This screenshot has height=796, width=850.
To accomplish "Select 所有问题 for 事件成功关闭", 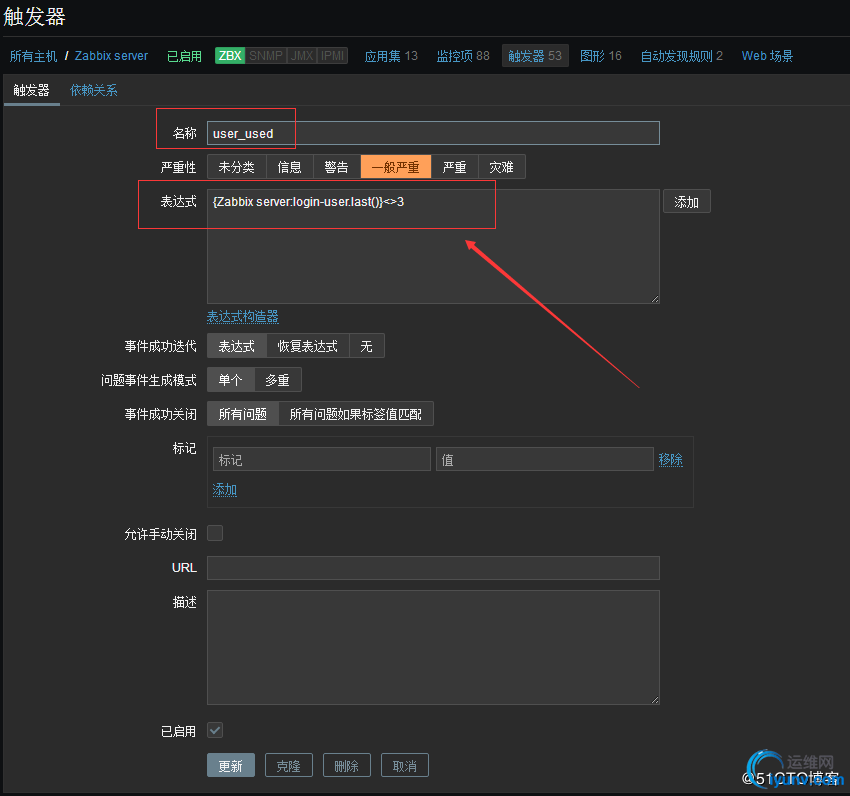I will coord(243,414).
